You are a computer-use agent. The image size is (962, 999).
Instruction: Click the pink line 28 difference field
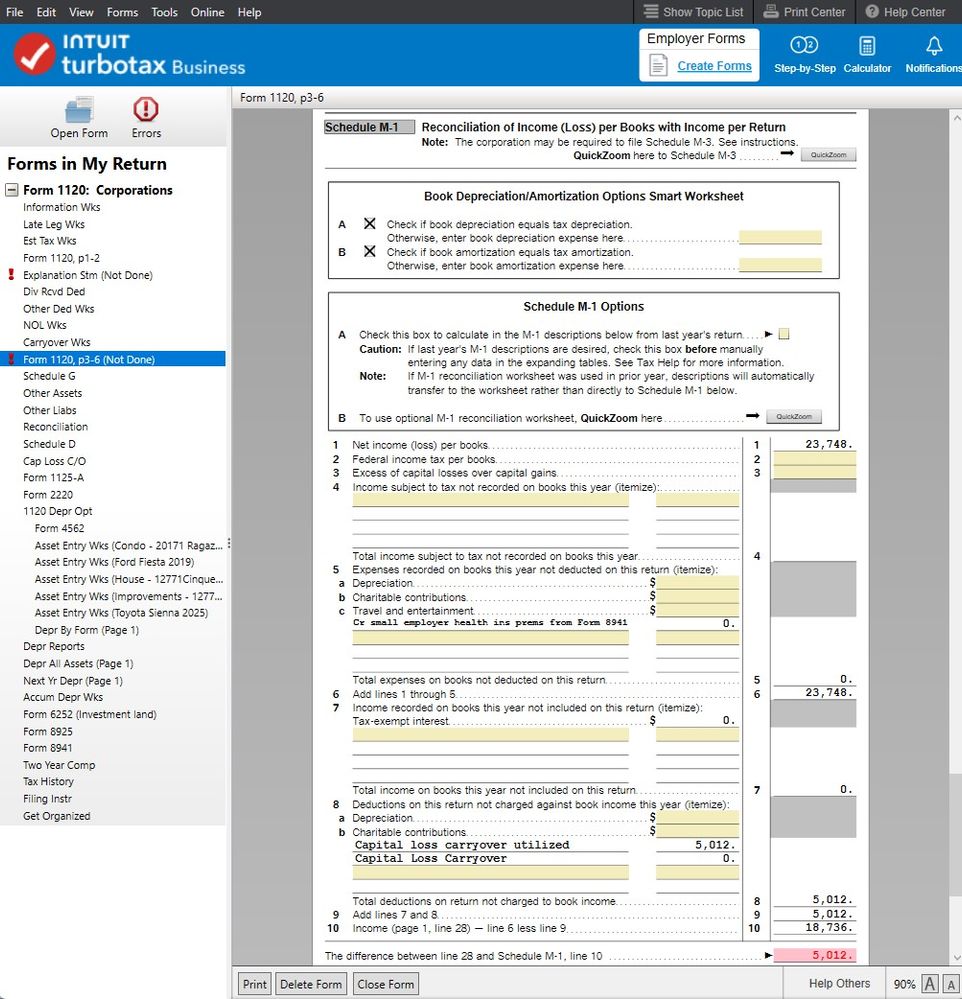[x=814, y=955]
